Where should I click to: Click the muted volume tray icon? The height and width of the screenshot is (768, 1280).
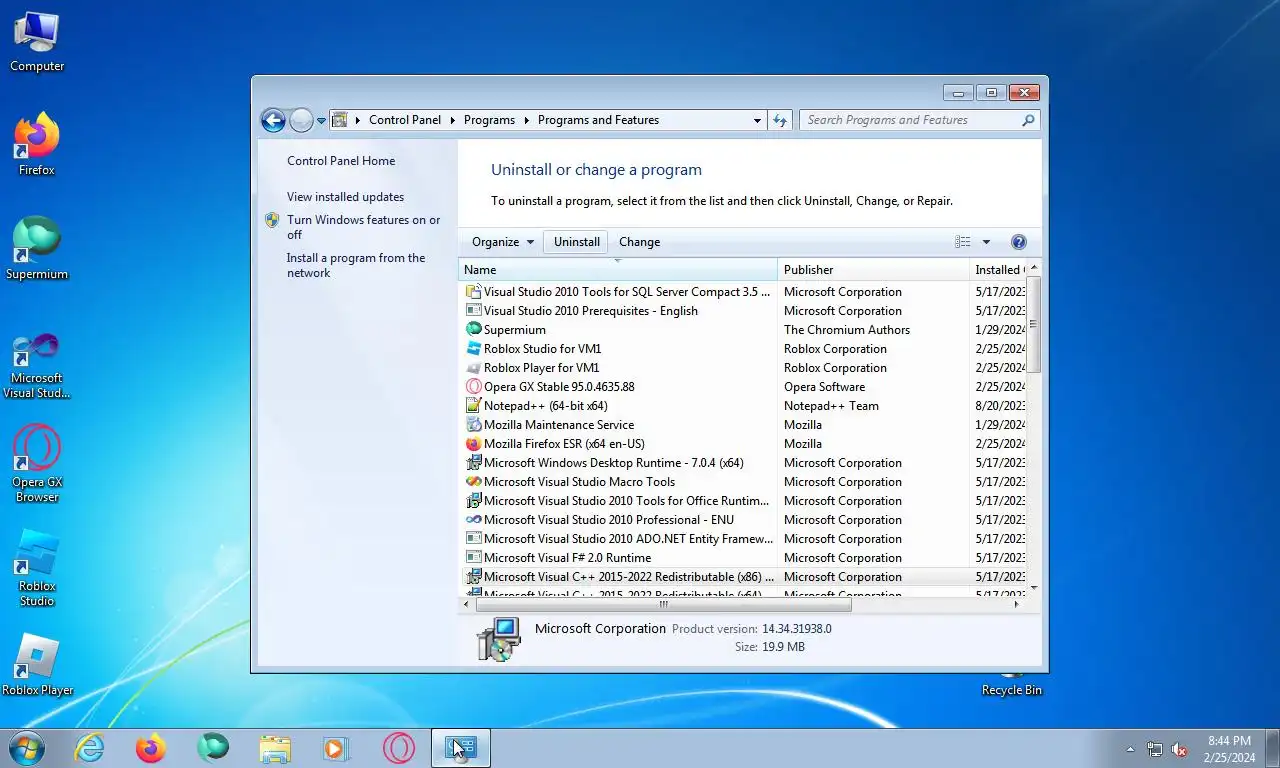(x=1179, y=749)
